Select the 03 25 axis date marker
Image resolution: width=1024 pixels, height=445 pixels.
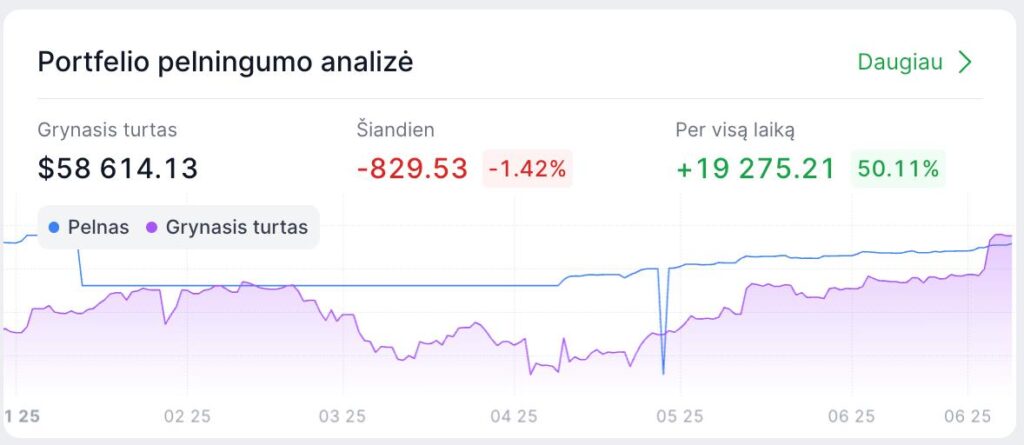(344, 415)
